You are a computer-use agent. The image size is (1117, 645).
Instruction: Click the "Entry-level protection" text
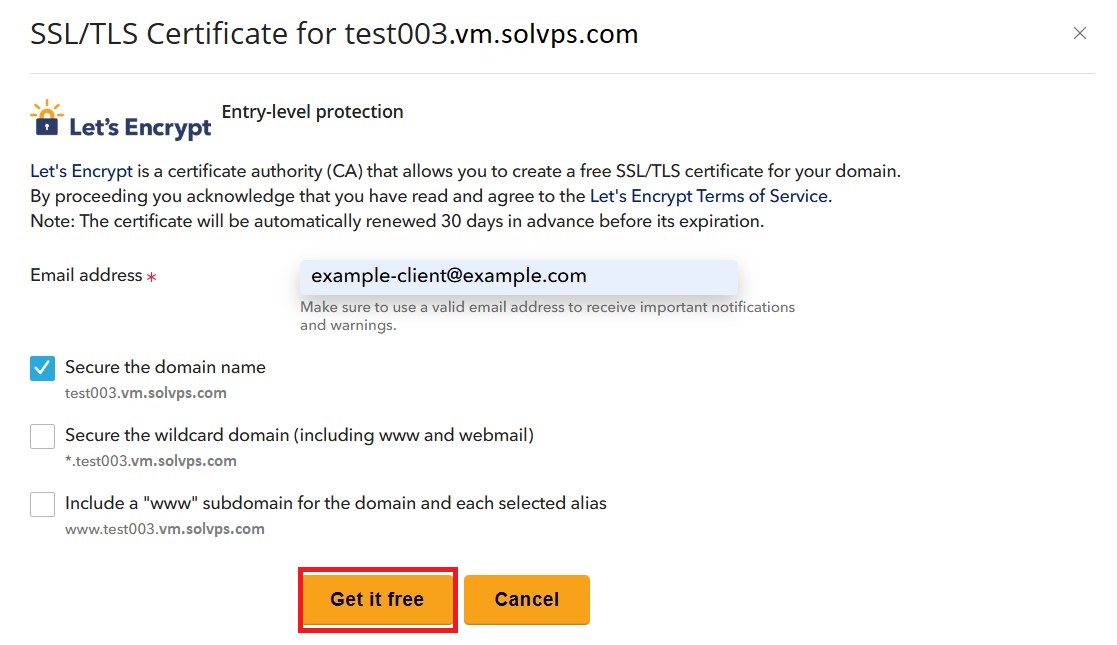[312, 112]
